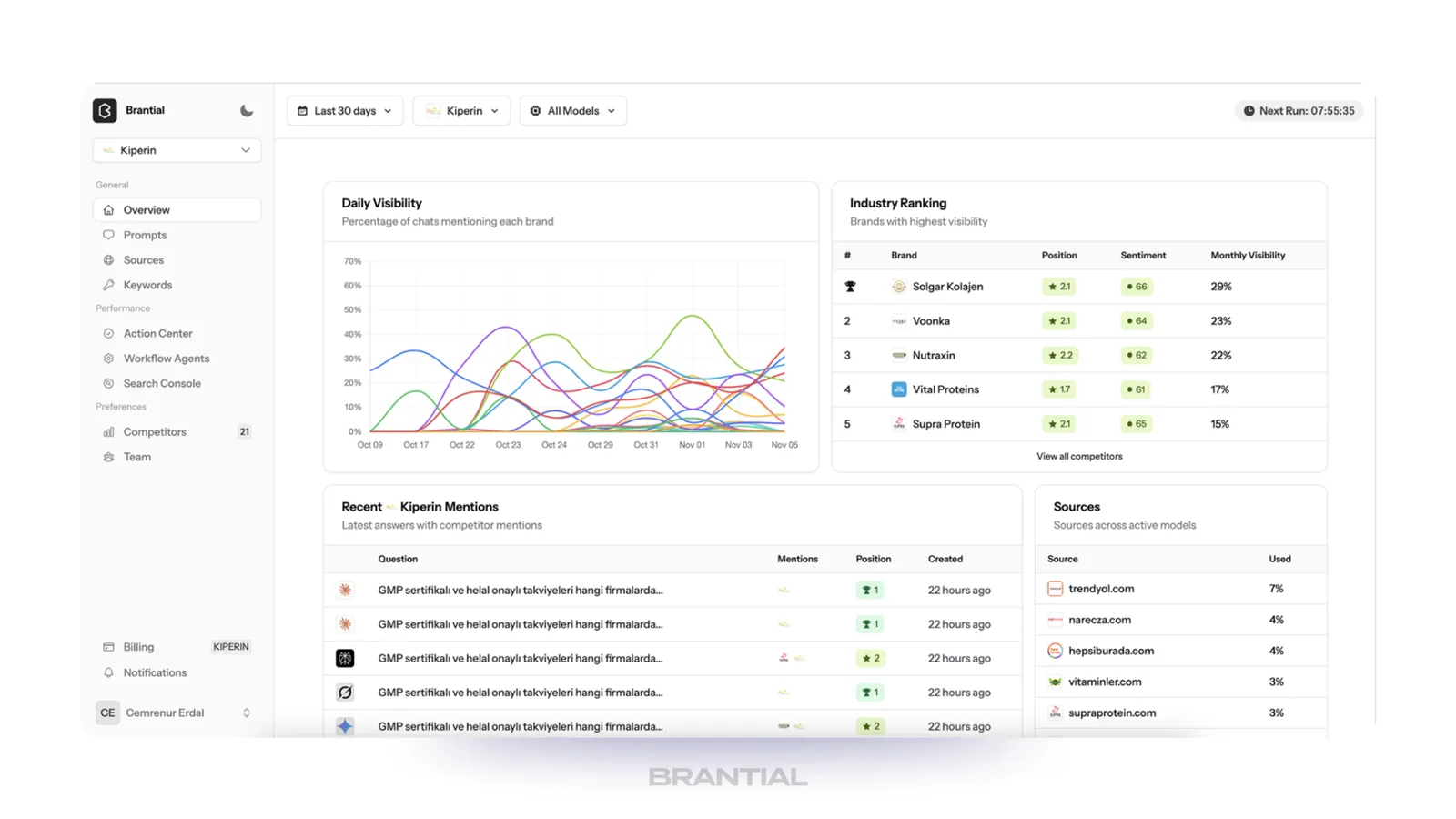Image resolution: width=1456 pixels, height=819 pixels.
Task: Click the Nov 05 label on chart axis
Action: (x=784, y=445)
